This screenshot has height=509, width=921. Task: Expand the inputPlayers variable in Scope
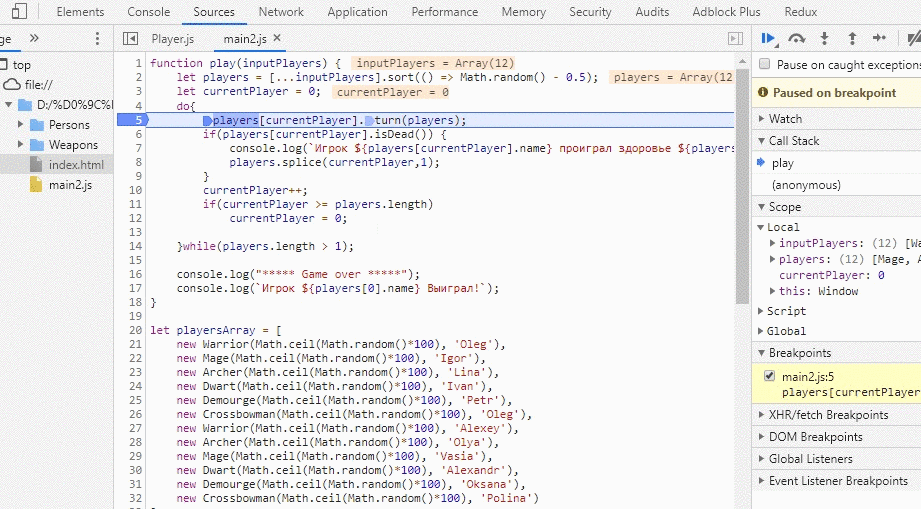[x=772, y=243]
